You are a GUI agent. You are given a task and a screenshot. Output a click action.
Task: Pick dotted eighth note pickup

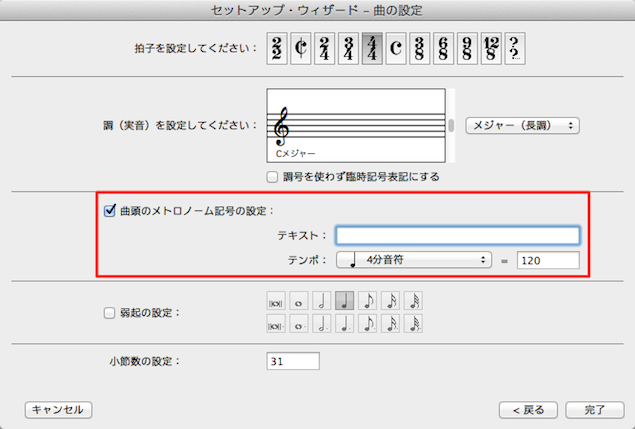(x=367, y=324)
